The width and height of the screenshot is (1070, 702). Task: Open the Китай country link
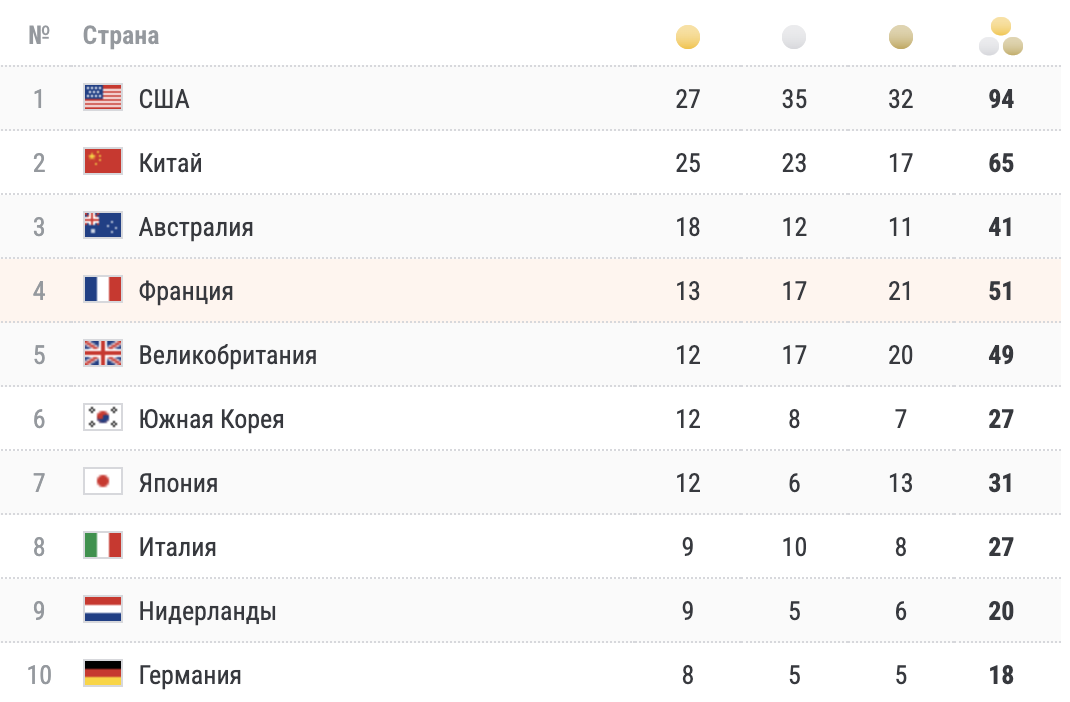coord(171,163)
